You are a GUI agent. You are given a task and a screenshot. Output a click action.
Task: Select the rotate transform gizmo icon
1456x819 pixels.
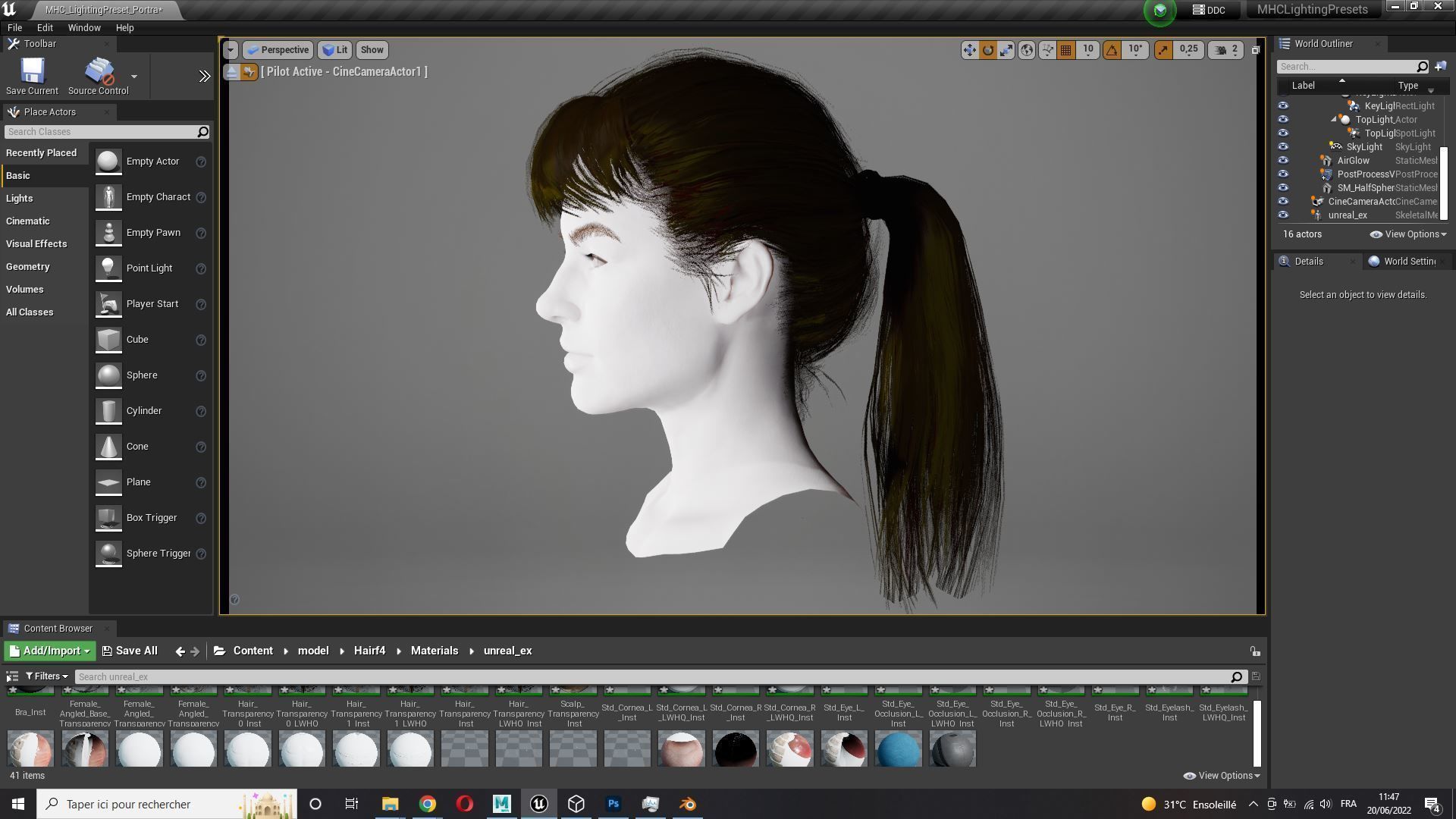coord(988,50)
